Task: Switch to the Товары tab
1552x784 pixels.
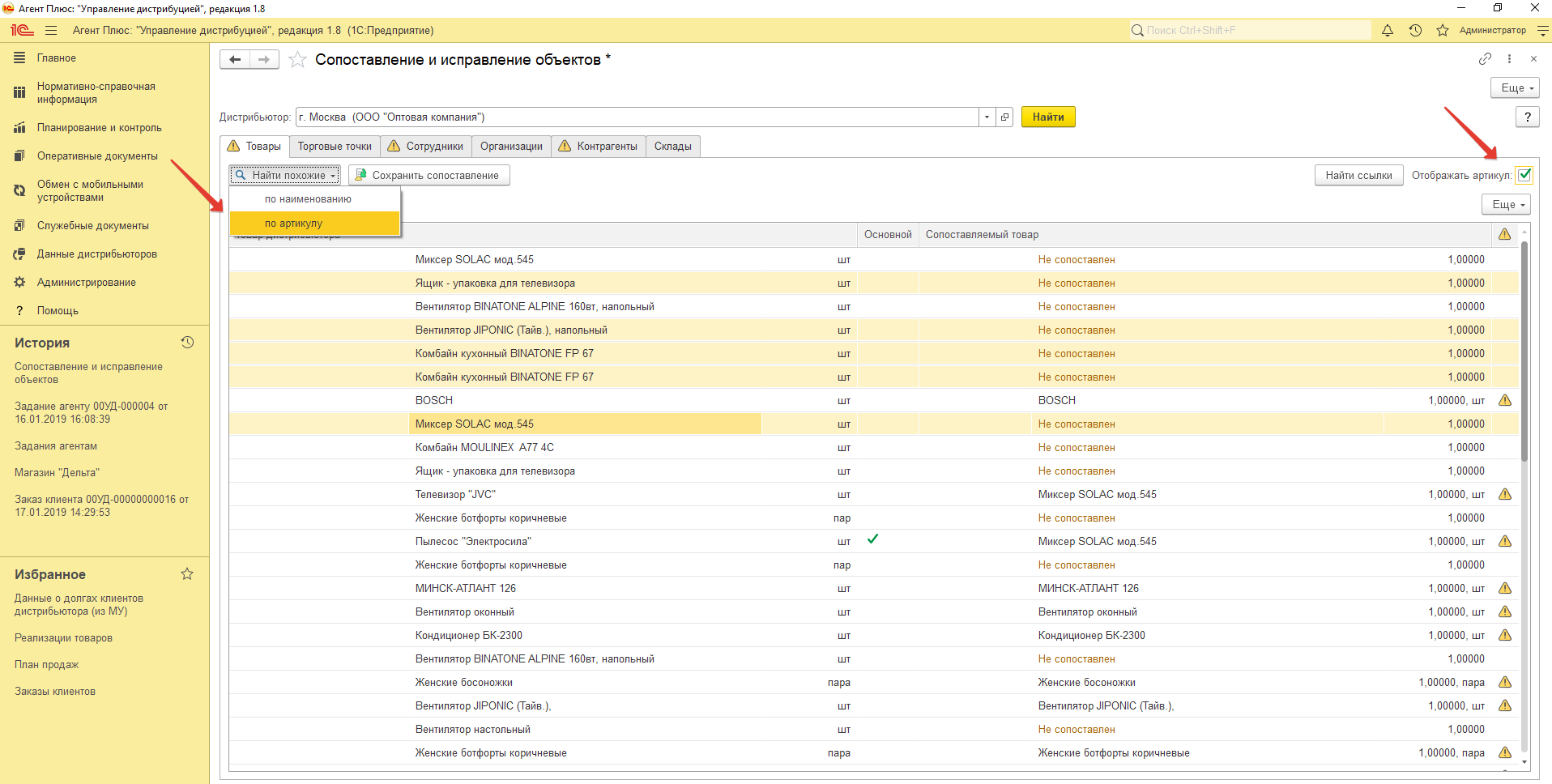Action: pos(254,146)
